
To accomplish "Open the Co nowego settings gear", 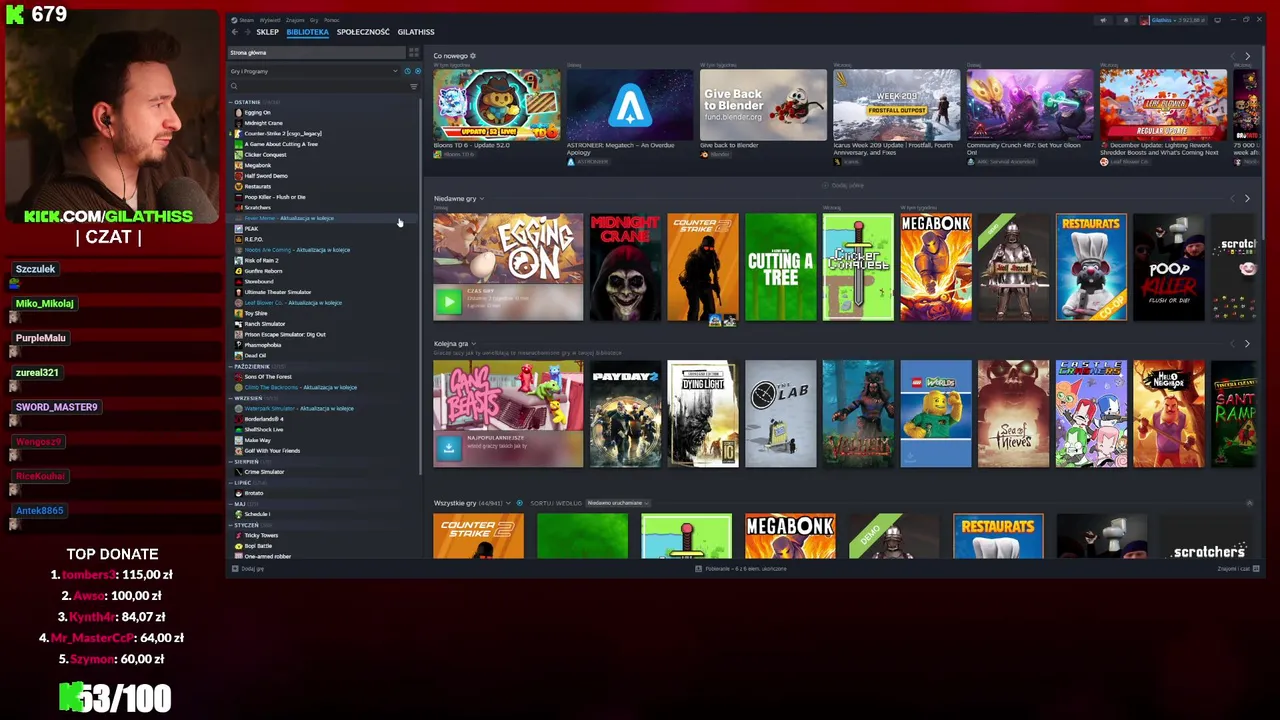I will (473, 56).
